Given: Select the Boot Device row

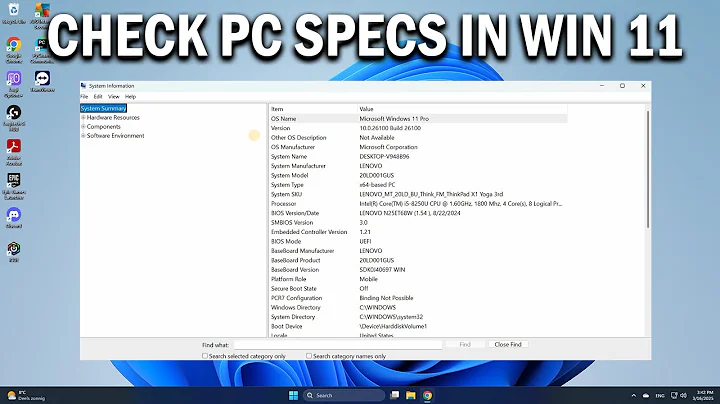Looking at the screenshot, I should coord(418,326).
